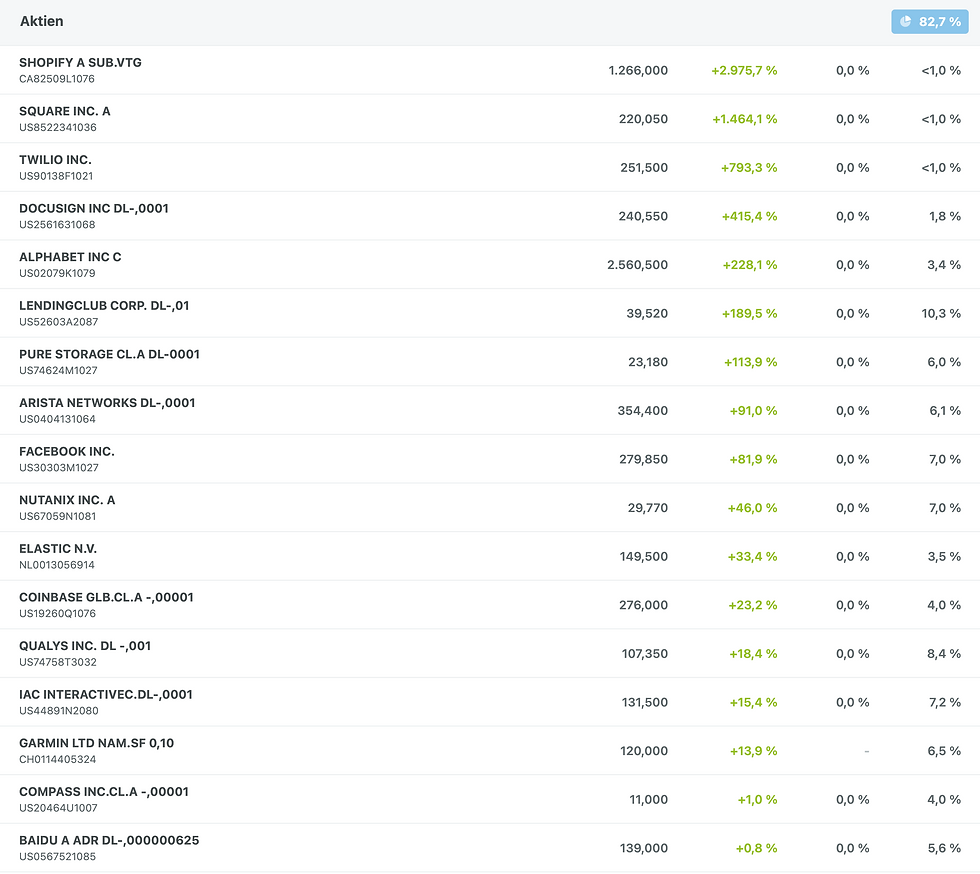Click ISIN US44891N2080
980x874 pixels.
coord(59,711)
